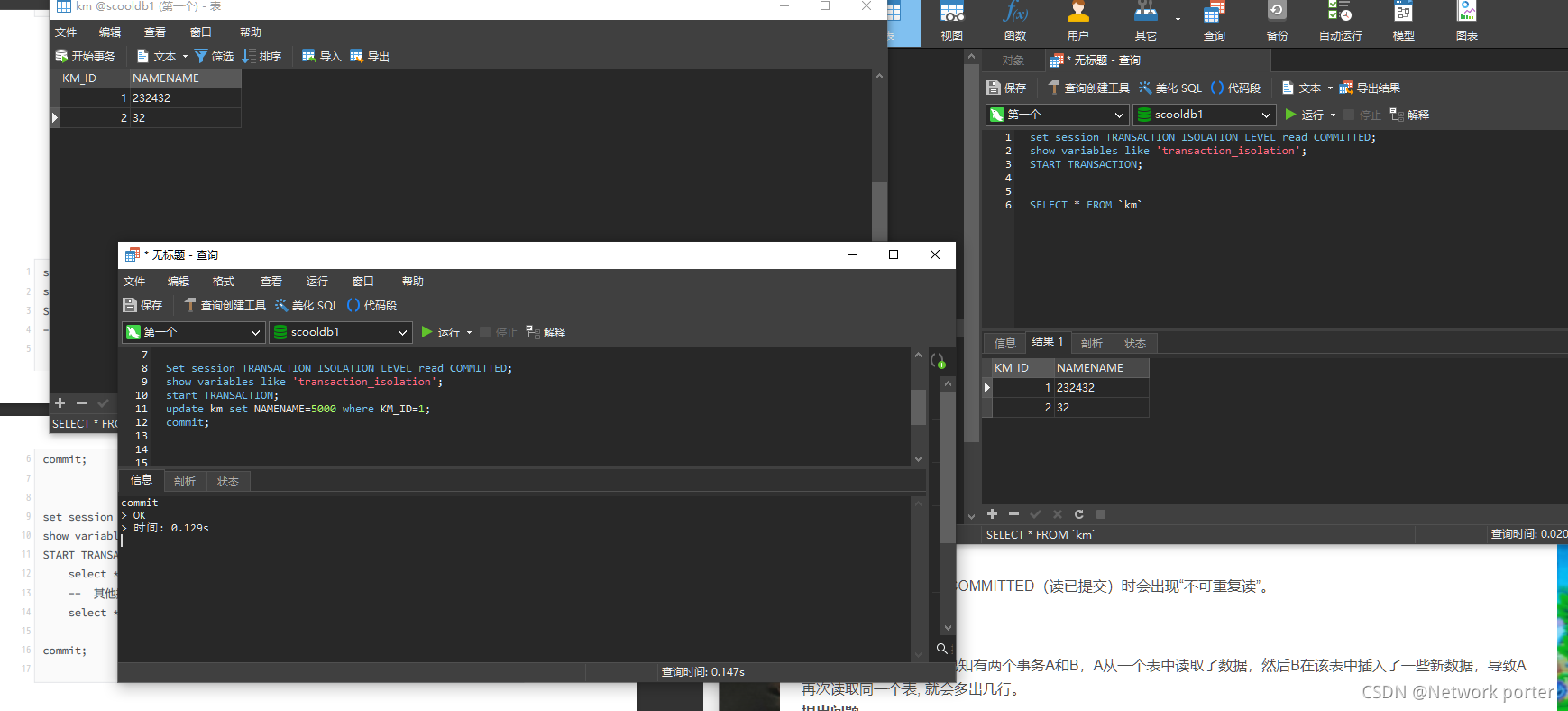Click 解释 (Explain) in main query window
The height and width of the screenshot is (711, 1568).
tap(1409, 115)
